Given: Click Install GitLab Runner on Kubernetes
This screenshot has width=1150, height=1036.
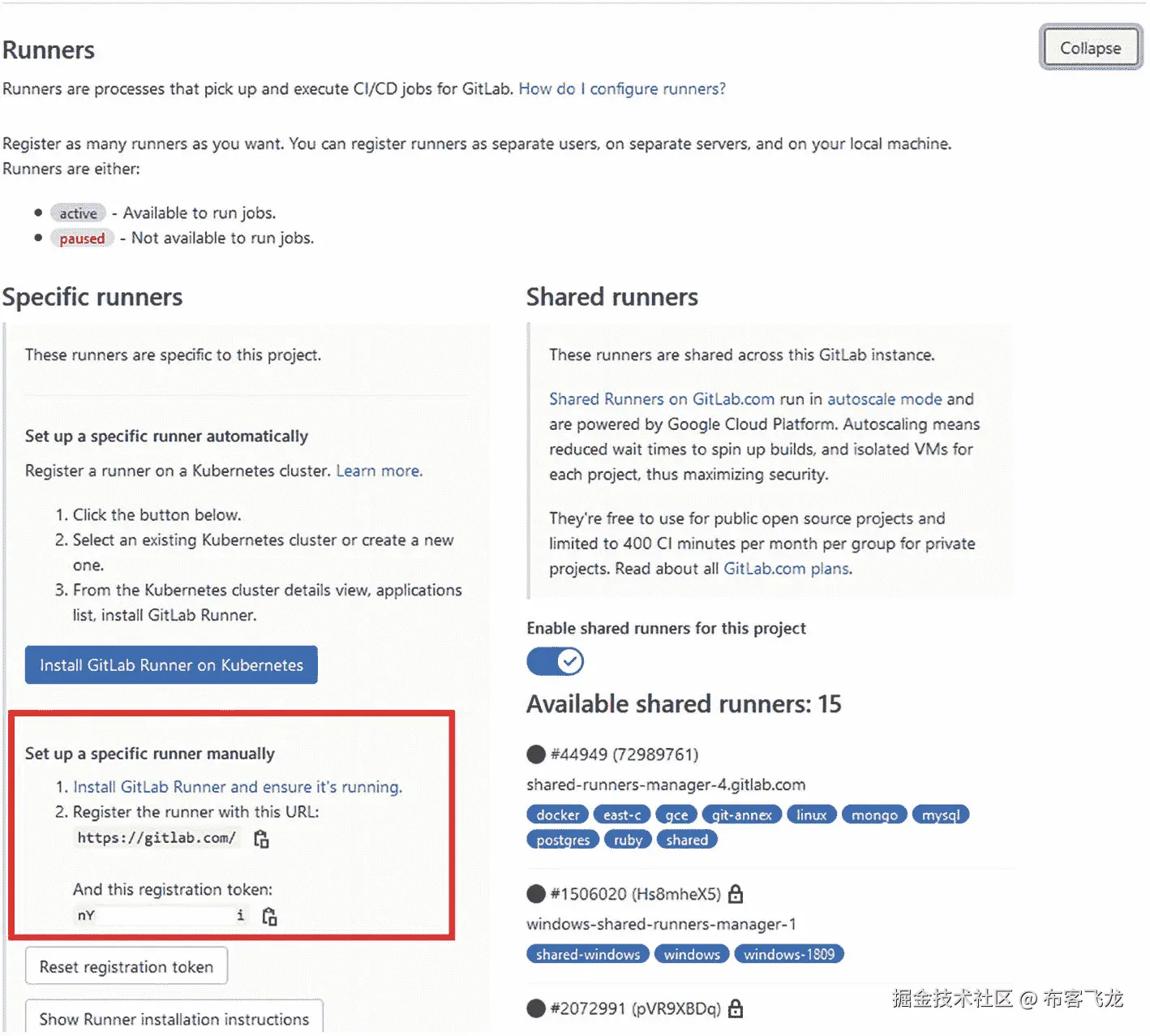Looking at the screenshot, I should point(171,665).
